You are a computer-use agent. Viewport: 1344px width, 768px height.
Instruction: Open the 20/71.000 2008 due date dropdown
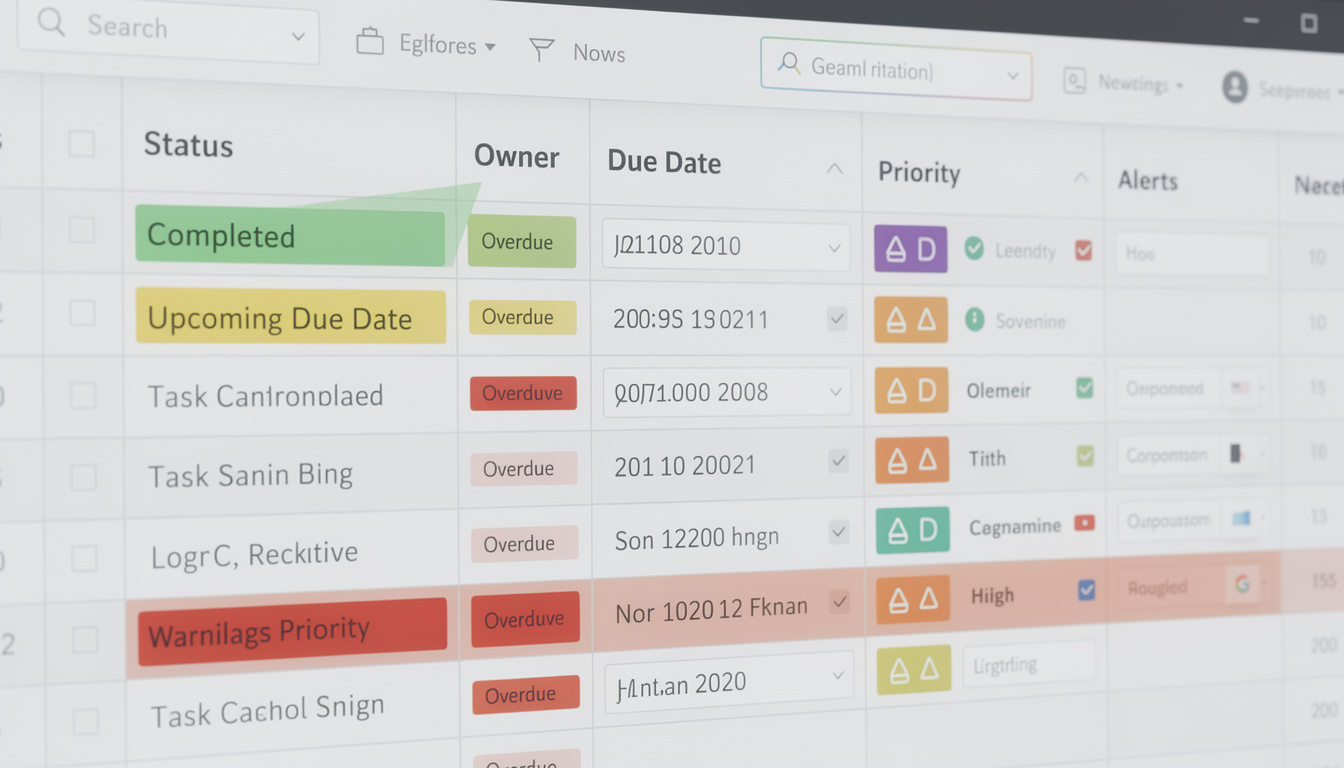[836, 393]
